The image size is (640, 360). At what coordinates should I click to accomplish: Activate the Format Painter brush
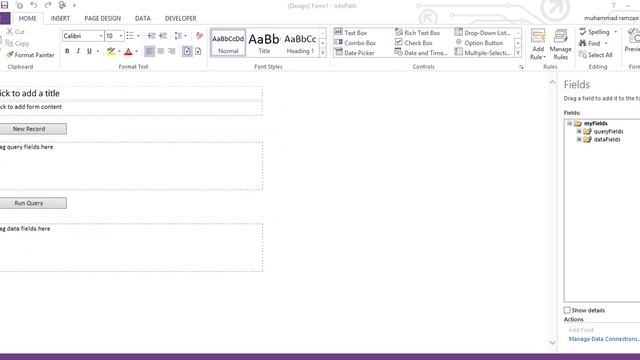30,55
